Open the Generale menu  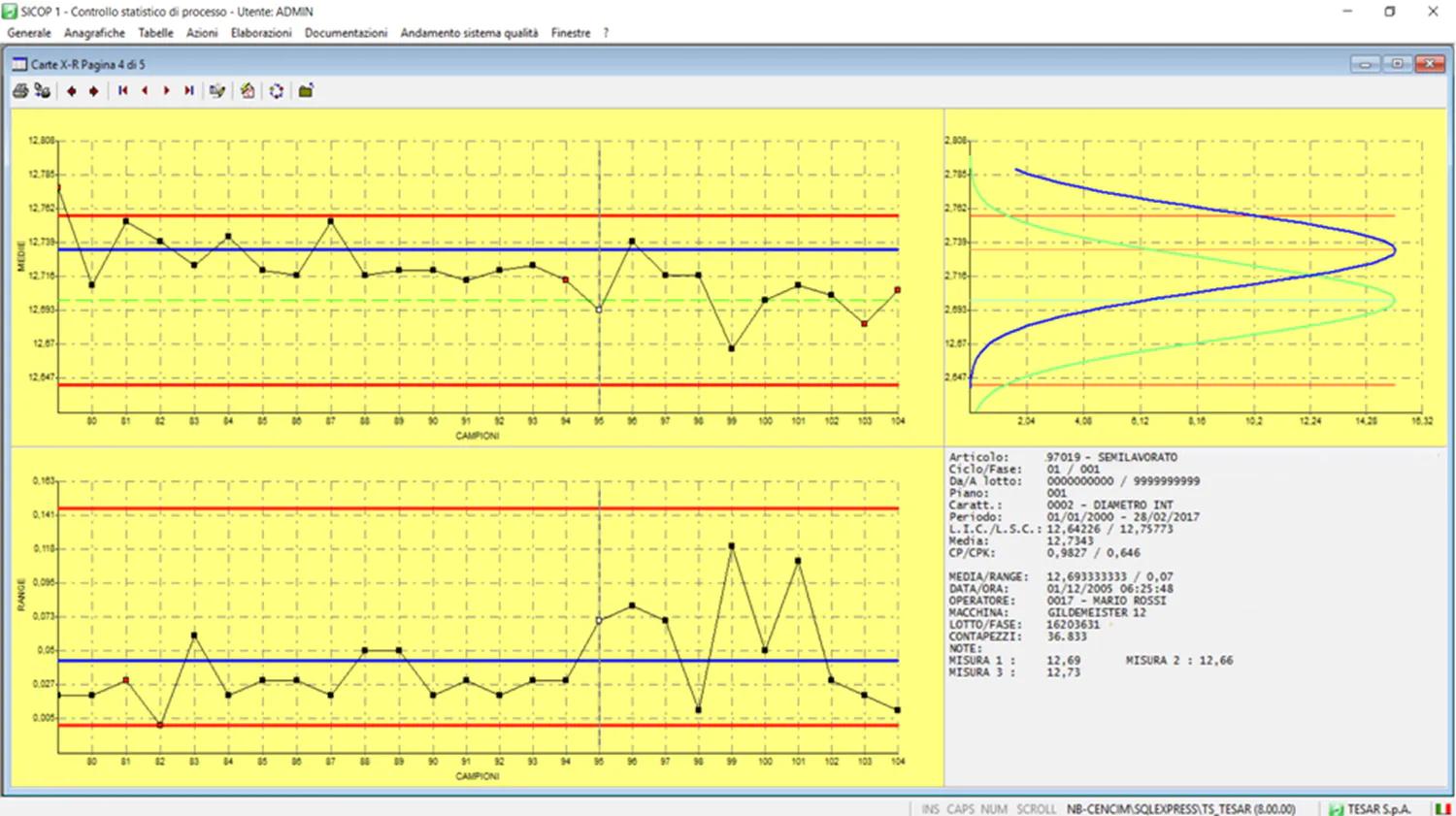pos(29,33)
